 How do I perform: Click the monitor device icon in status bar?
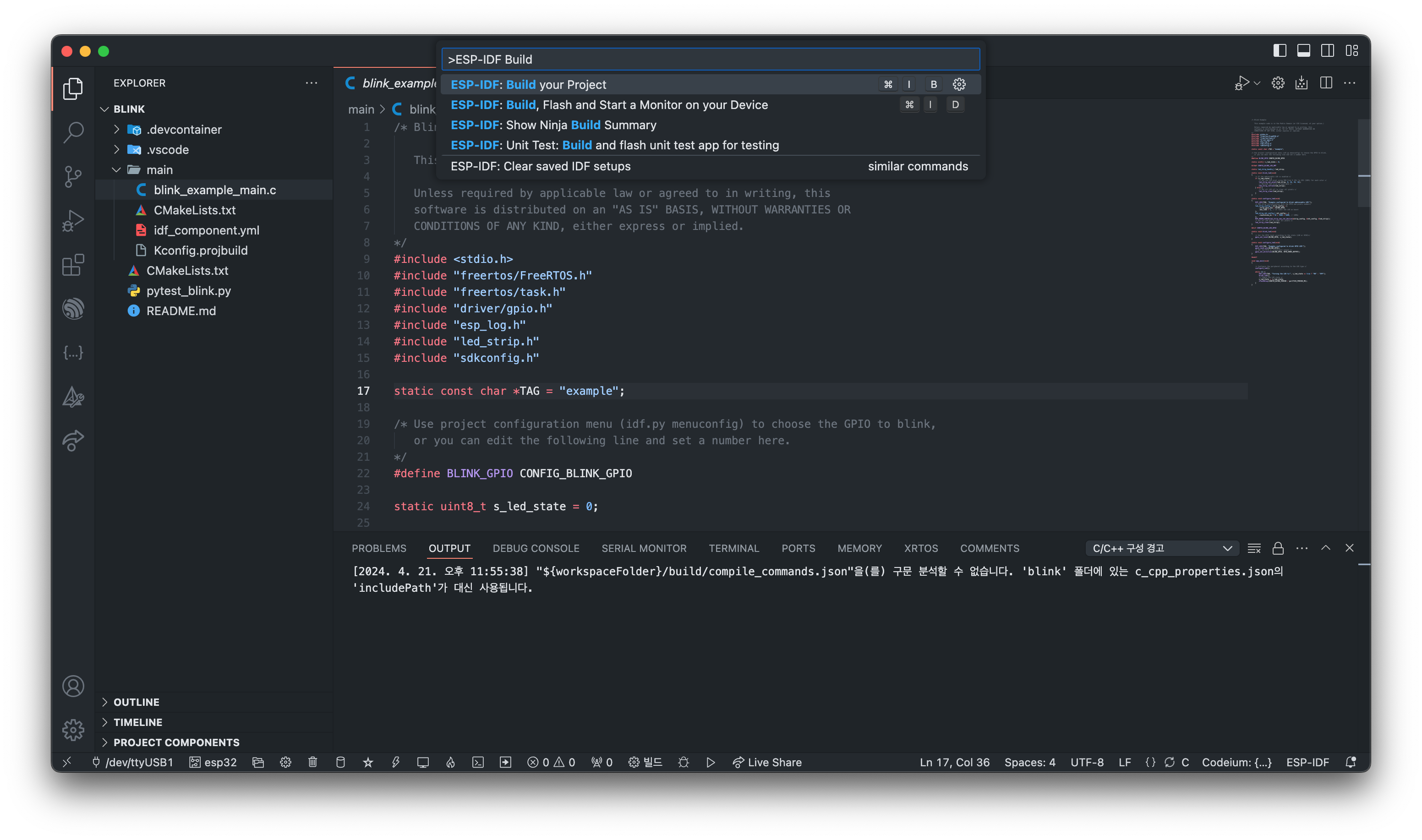(x=423, y=762)
